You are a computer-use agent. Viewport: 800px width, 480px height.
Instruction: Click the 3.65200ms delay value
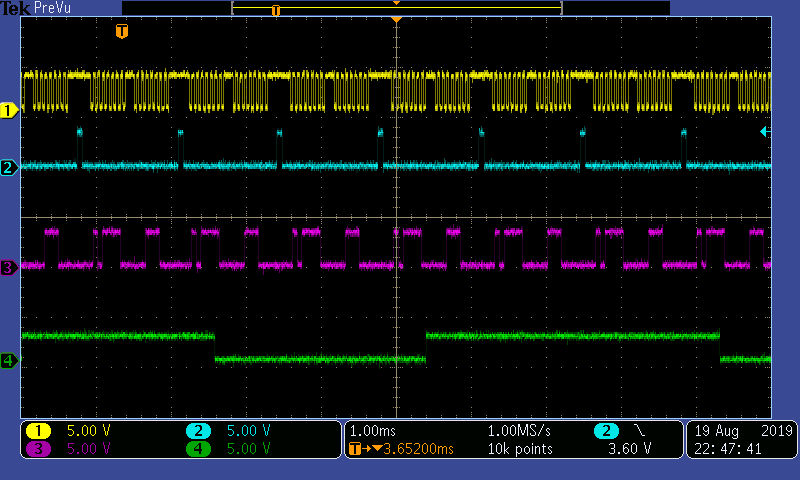[418, 449]
